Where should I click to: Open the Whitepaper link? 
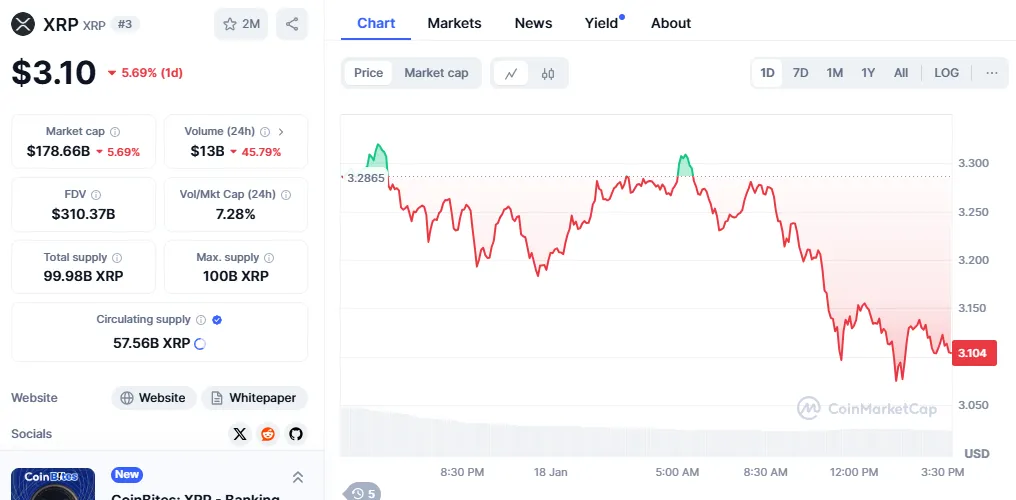(x=254, y=398)
